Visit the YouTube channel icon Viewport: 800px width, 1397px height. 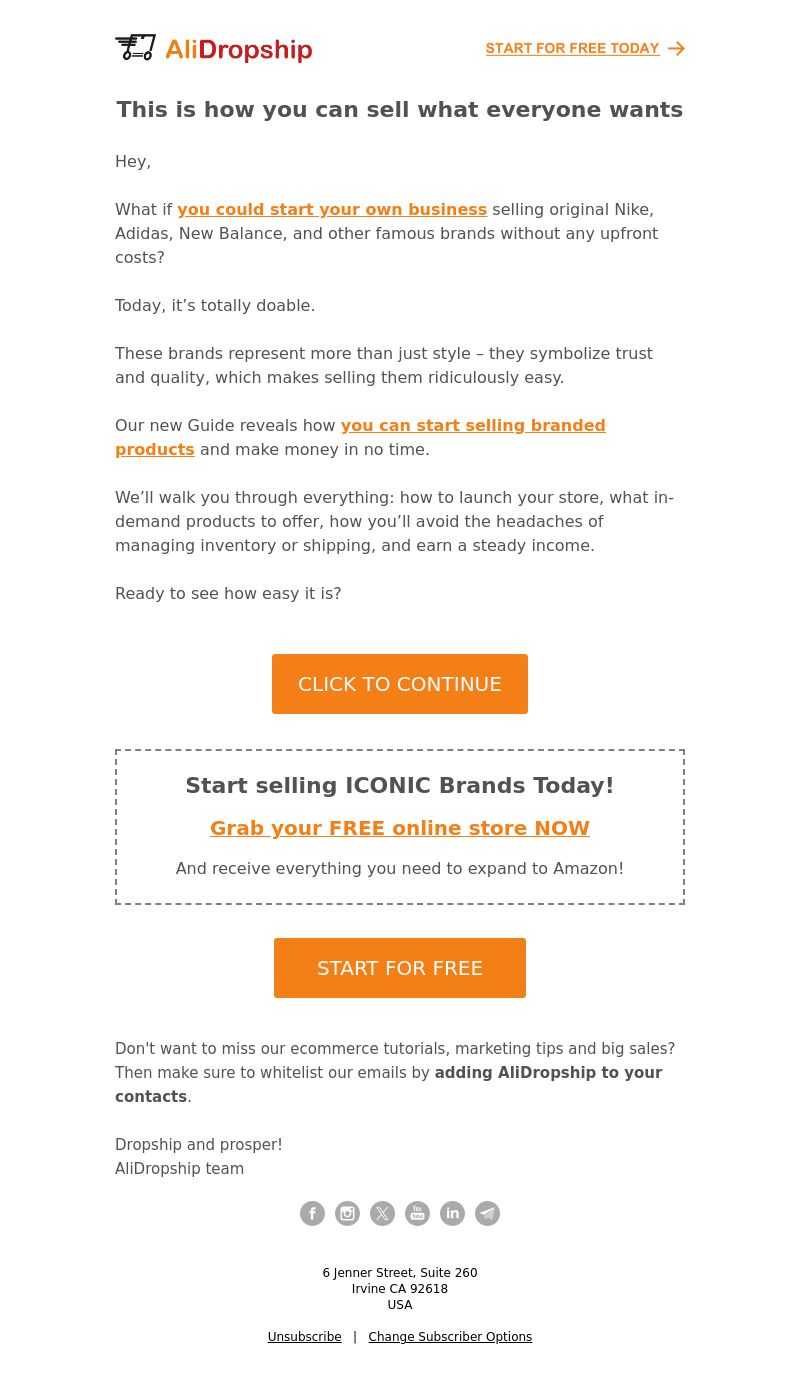pos(417,1213)
